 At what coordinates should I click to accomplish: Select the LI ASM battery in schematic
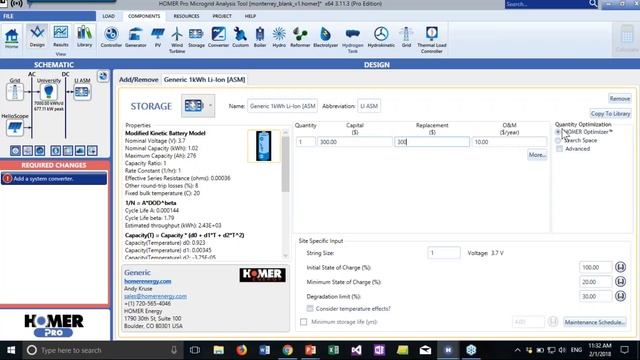click(x=82, y=92)
